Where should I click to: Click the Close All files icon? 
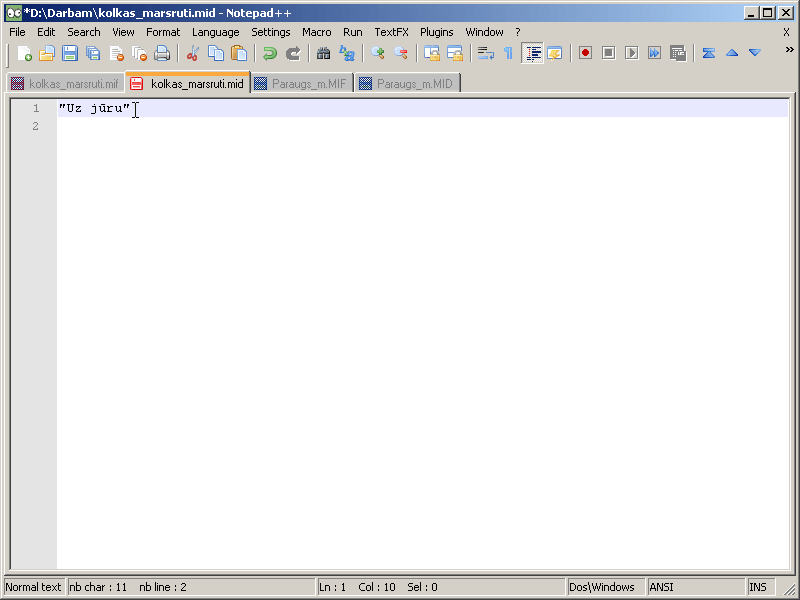coord(139,53)
